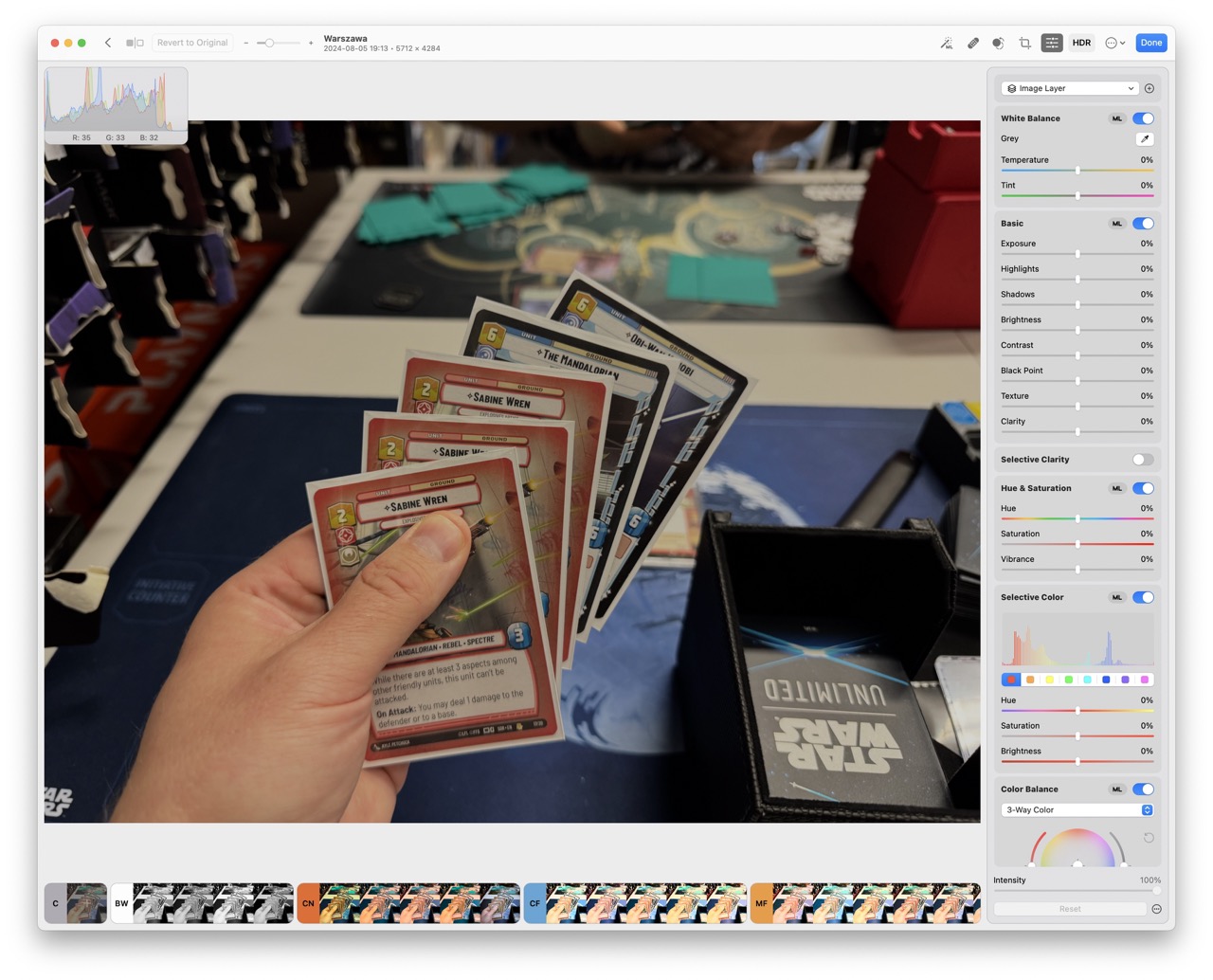The height and width of the screenshot is (980, 1213).
Task: Go back with the left chevron arrow
Action: pos(108,43)
